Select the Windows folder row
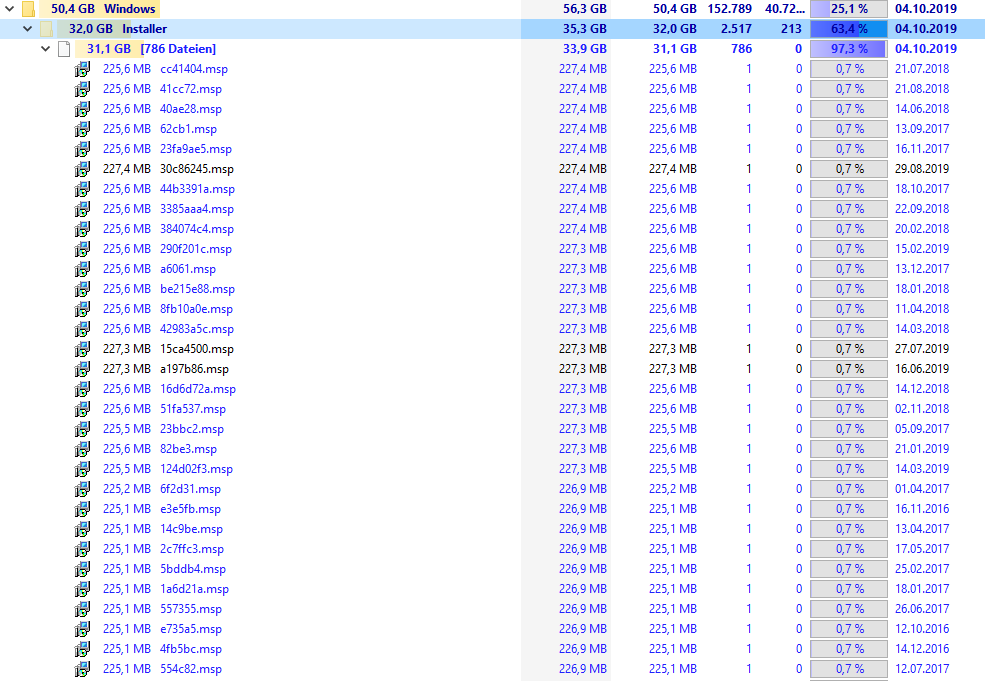This screenshot has width=990, height=681. coord(492,9)
